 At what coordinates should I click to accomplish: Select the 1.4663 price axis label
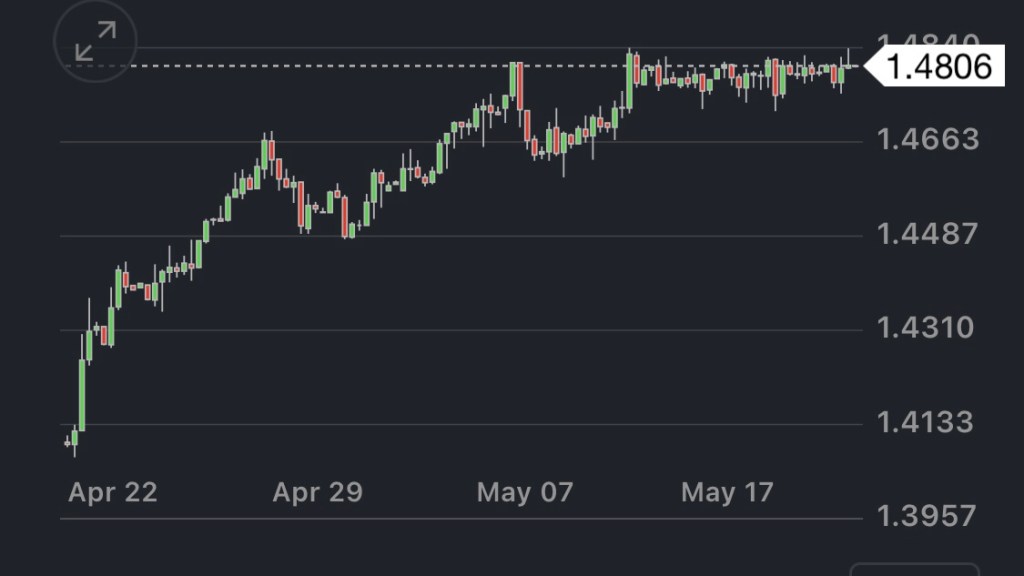coord(927,139)
